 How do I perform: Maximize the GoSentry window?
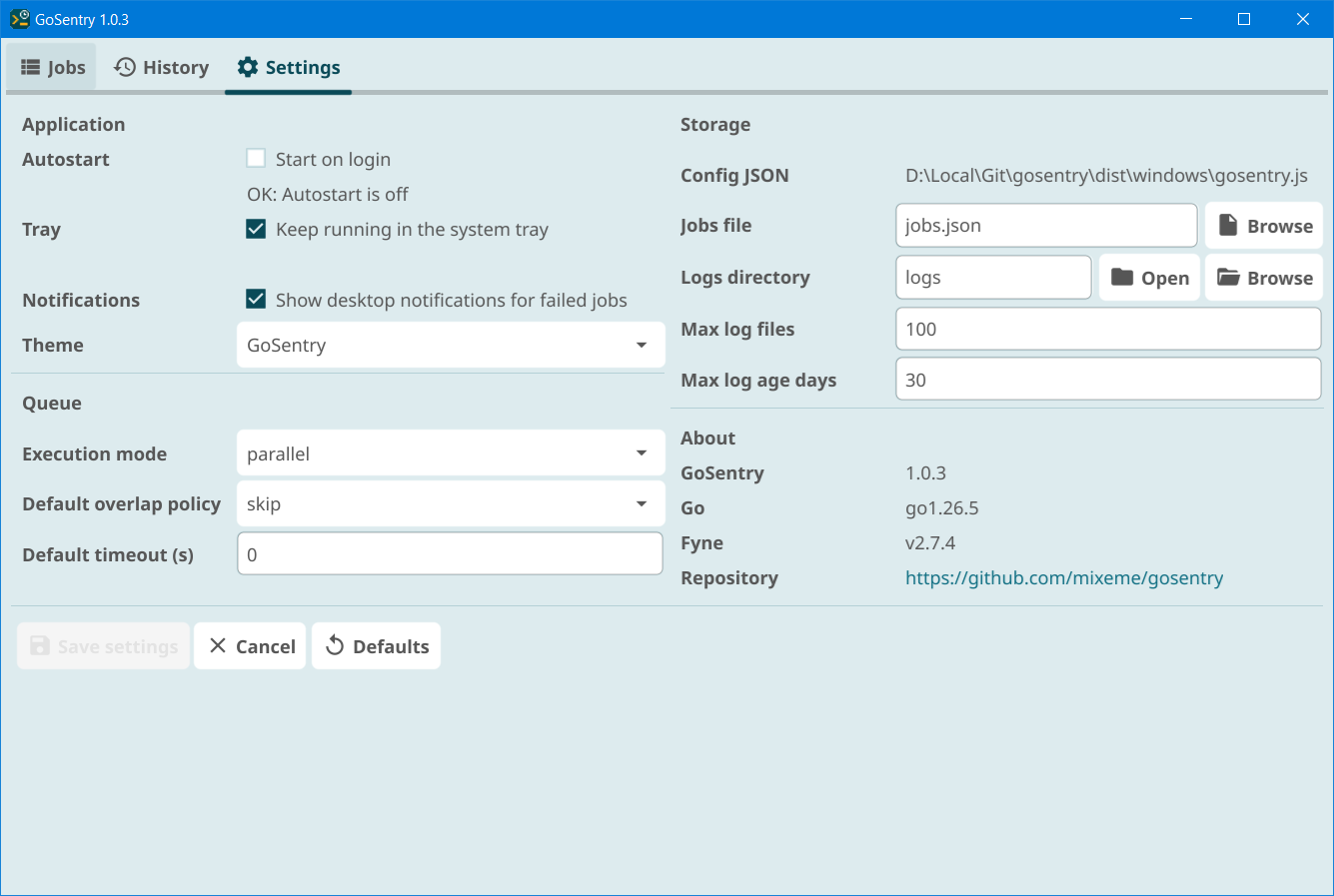(x=1244, y=19)
